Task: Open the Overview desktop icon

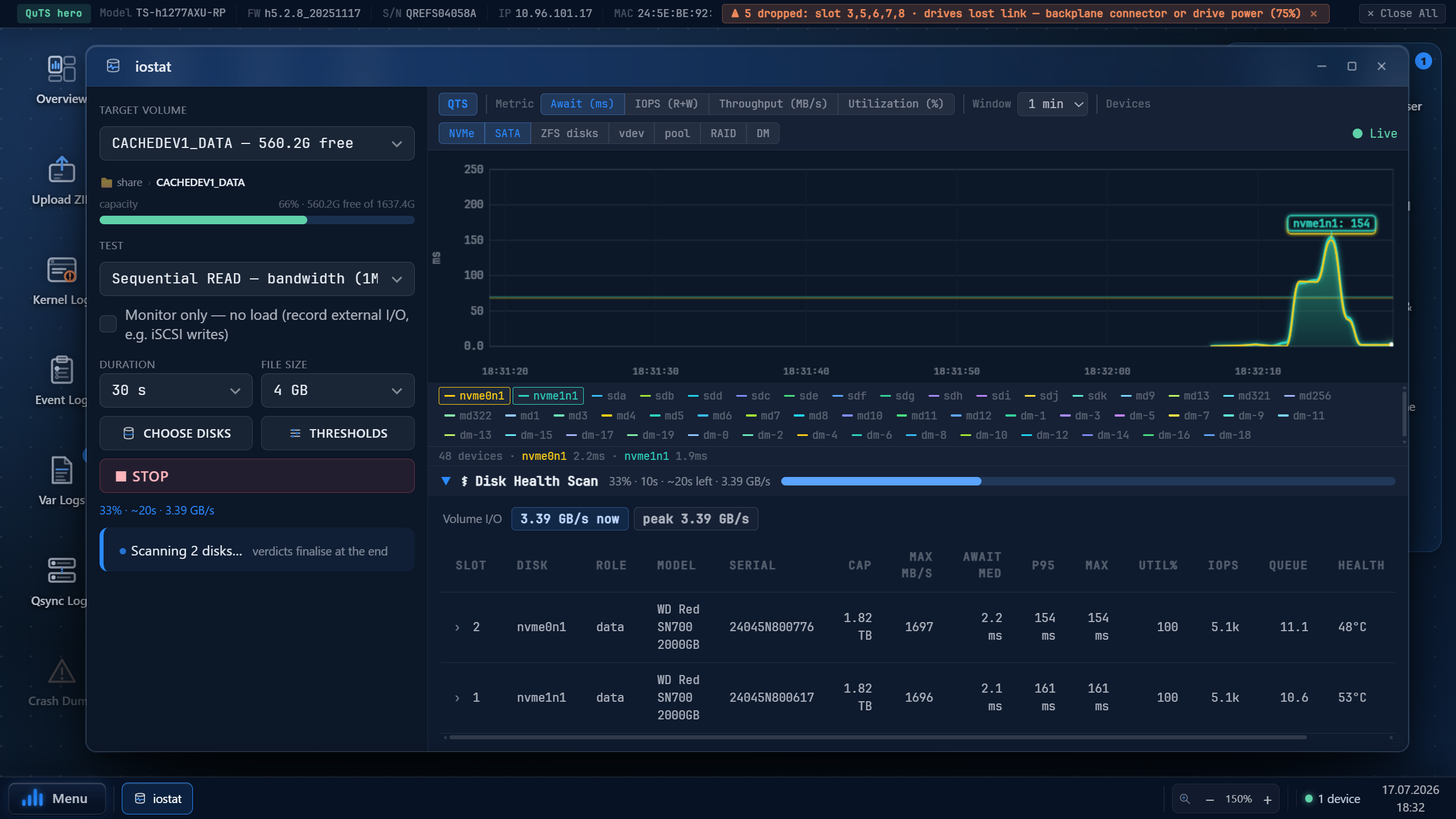Action: [x=61, y=80]
